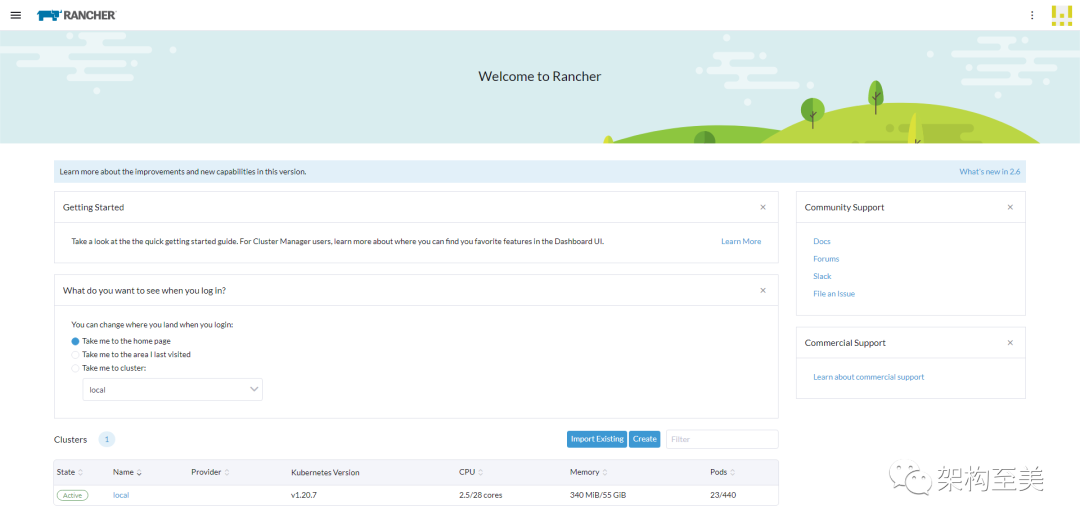Open the Slack link
This screenshot has height=527, width=1080.
pos(822,276)
